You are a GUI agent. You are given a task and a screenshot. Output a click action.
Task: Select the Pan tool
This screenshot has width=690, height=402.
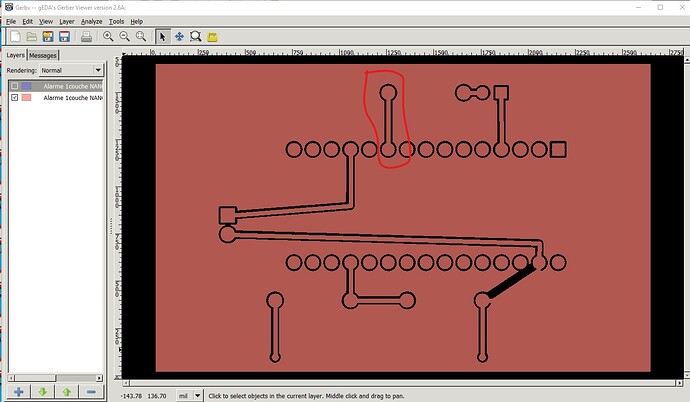click(179, 37)
